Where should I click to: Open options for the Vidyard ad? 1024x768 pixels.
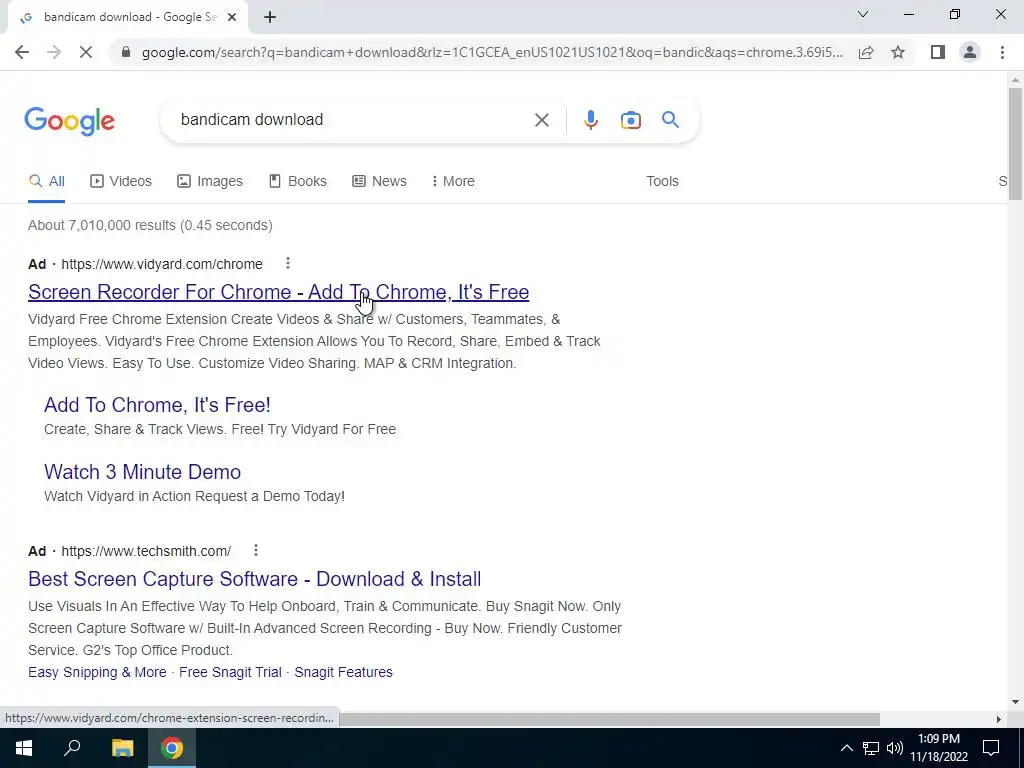(x=288, y=263)
